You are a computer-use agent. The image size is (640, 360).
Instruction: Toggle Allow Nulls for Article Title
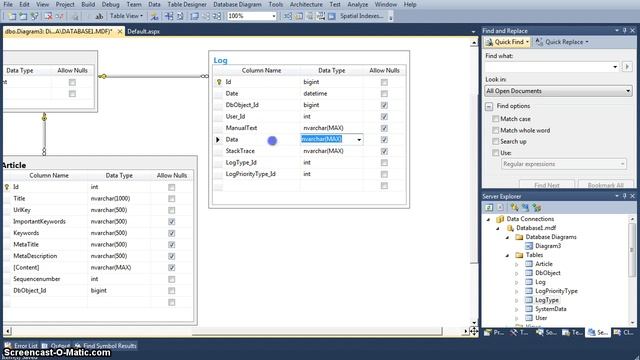point(171,199)
